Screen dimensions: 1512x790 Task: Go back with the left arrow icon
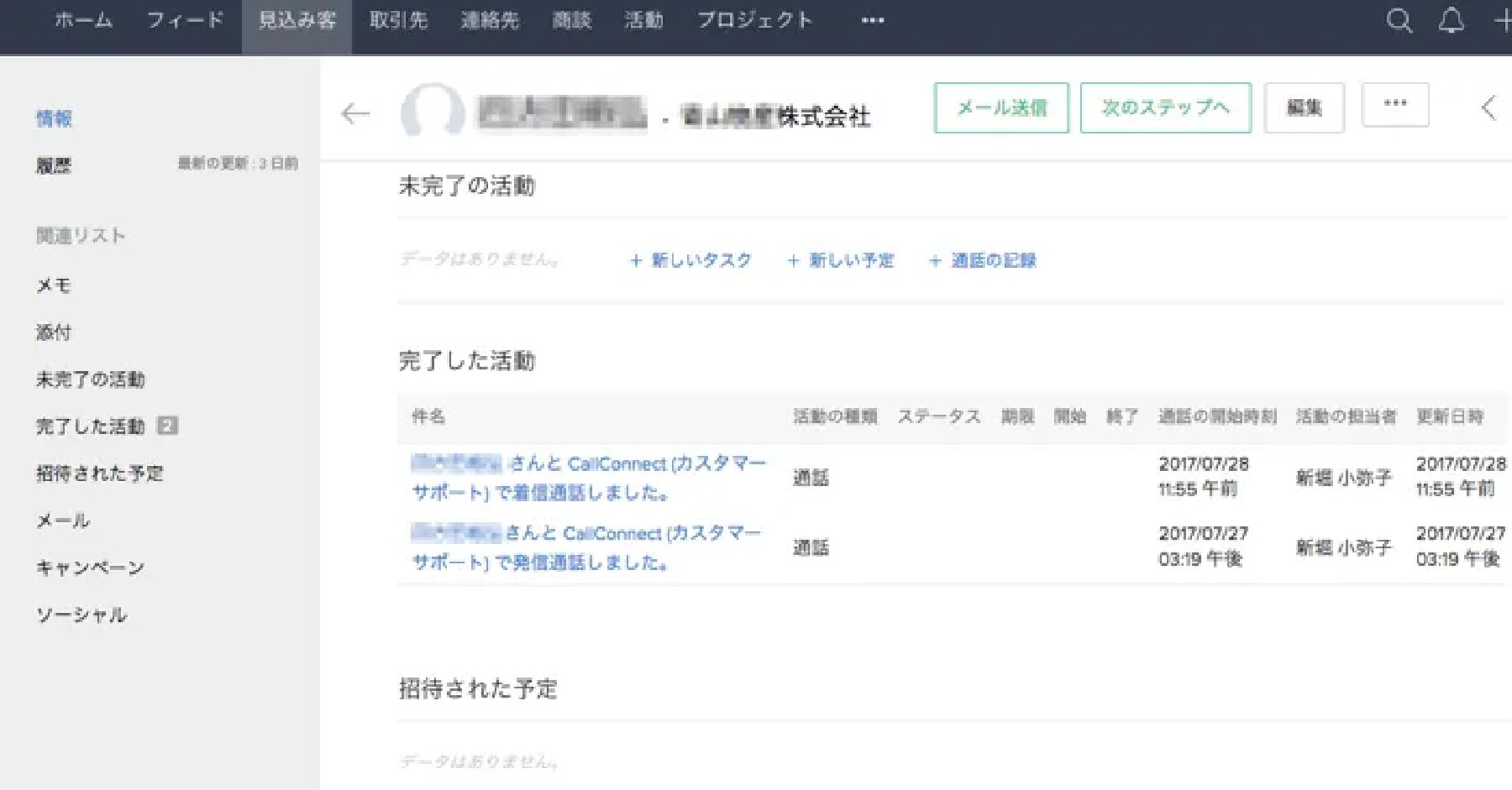click(x=355, y=113)
